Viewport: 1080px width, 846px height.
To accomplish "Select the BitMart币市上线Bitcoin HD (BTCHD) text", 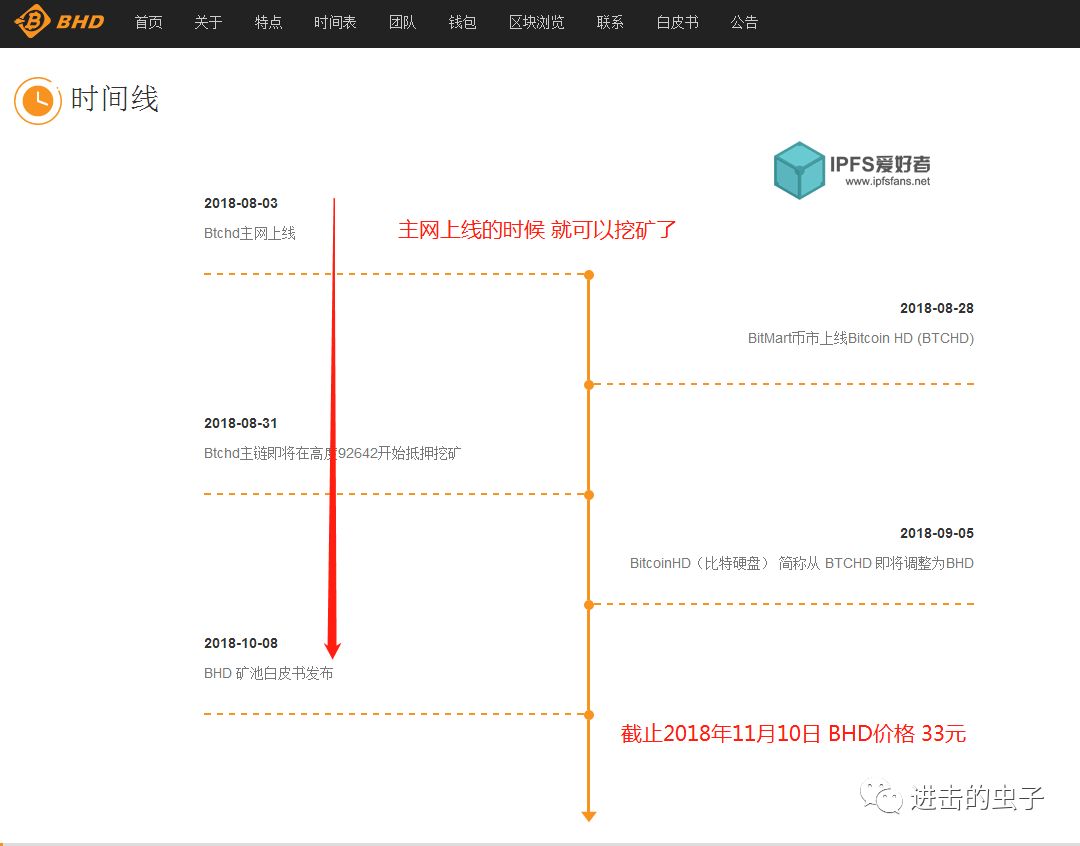I will pos(861,338).
